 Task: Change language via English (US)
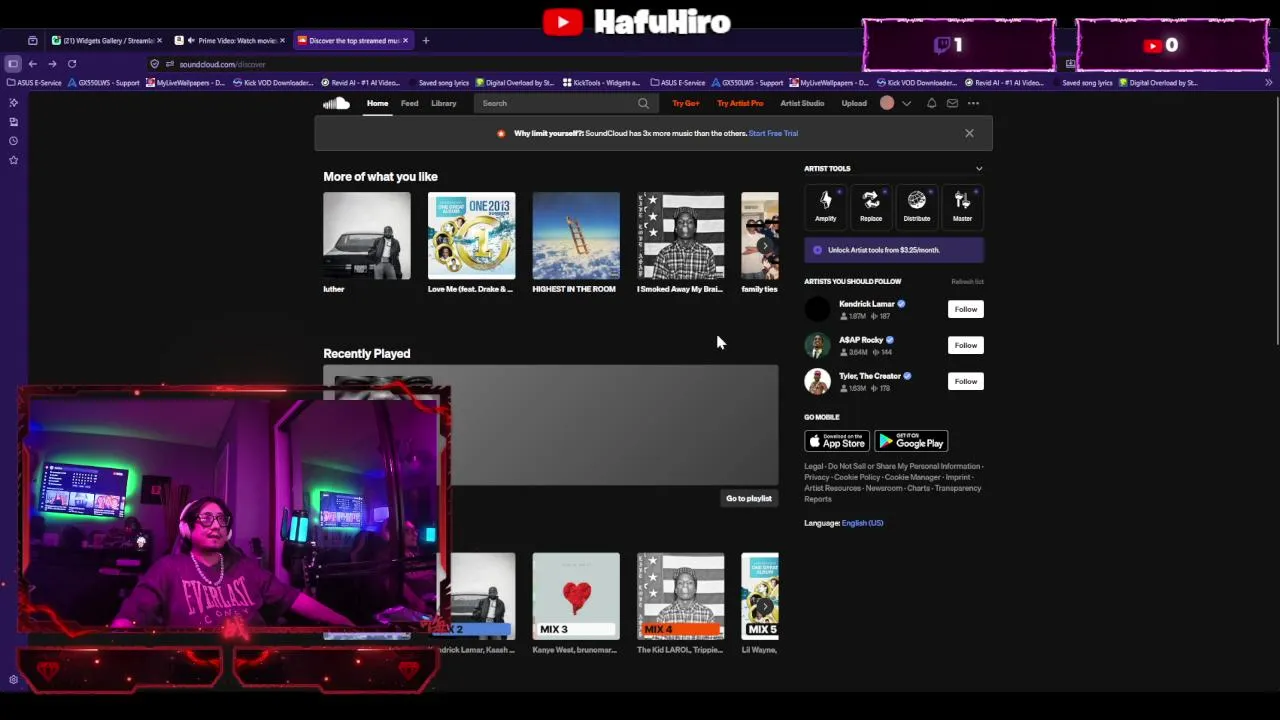pyautogui.click(x=862, y=523)
